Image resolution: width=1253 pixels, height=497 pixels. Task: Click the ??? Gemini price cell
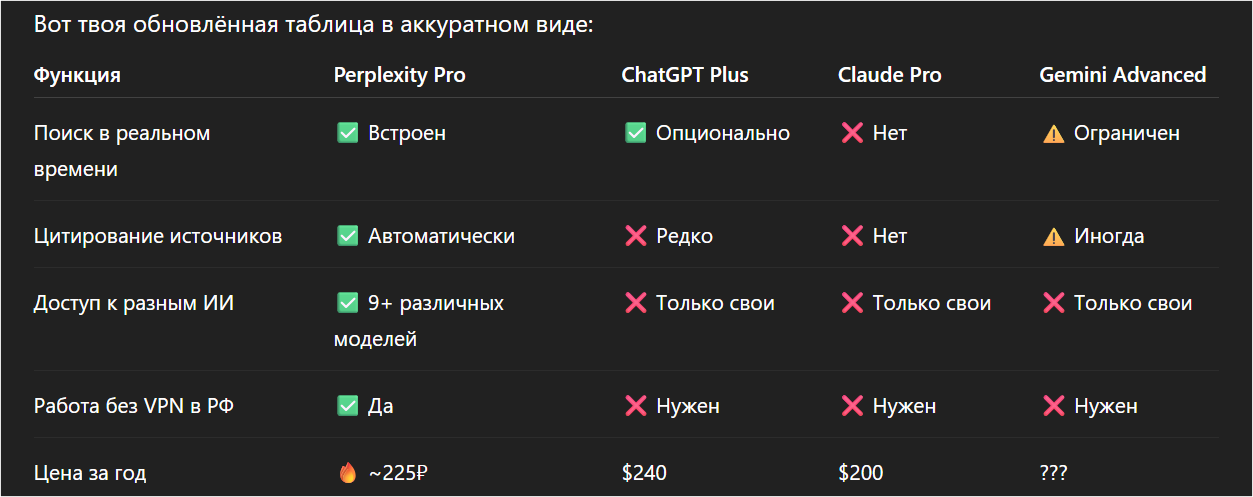pos(1053,473)
